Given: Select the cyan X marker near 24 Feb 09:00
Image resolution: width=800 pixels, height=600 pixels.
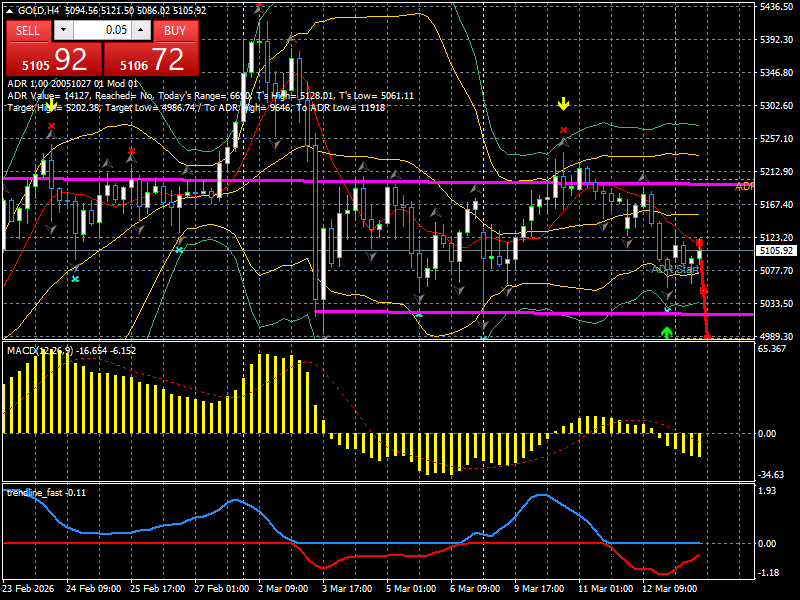Looking at the screenshot, I should (x=75, y=279).
